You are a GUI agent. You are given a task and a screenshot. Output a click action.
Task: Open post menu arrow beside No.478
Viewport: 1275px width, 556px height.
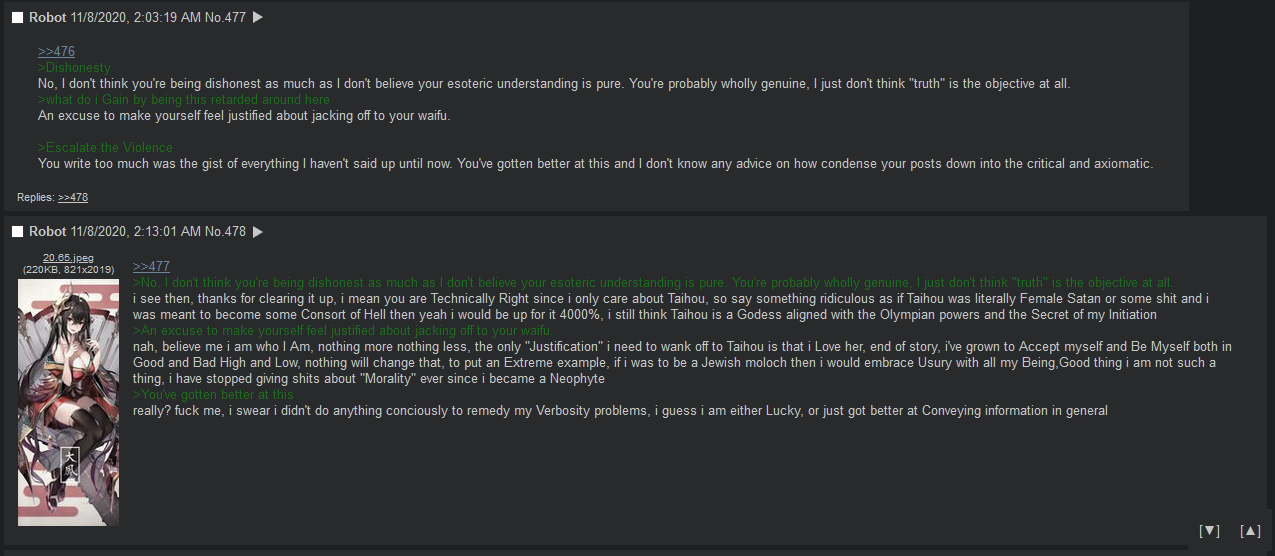pyautogui.click(x=257, y=231)
